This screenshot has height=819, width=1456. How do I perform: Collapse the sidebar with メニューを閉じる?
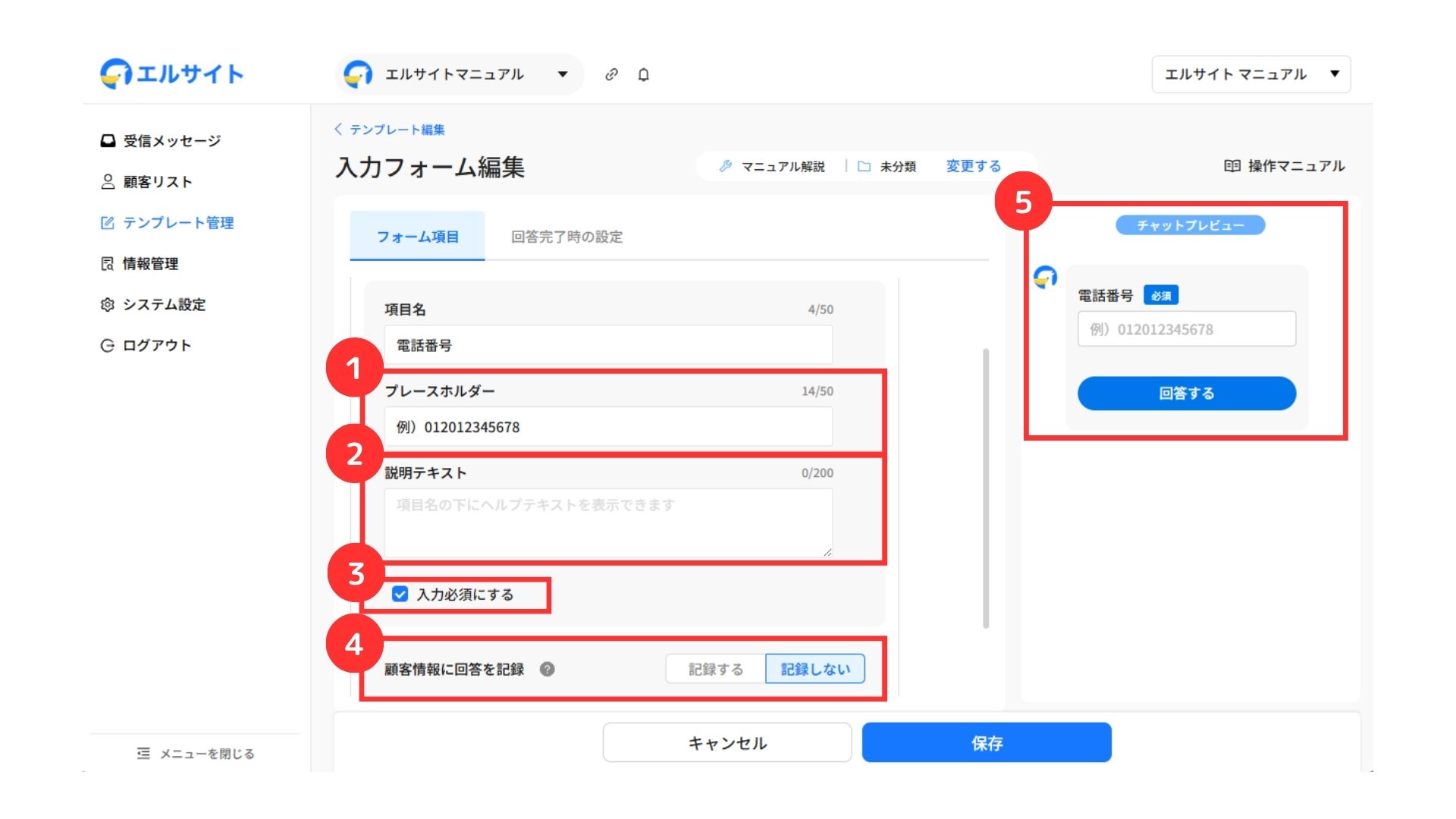196,754
